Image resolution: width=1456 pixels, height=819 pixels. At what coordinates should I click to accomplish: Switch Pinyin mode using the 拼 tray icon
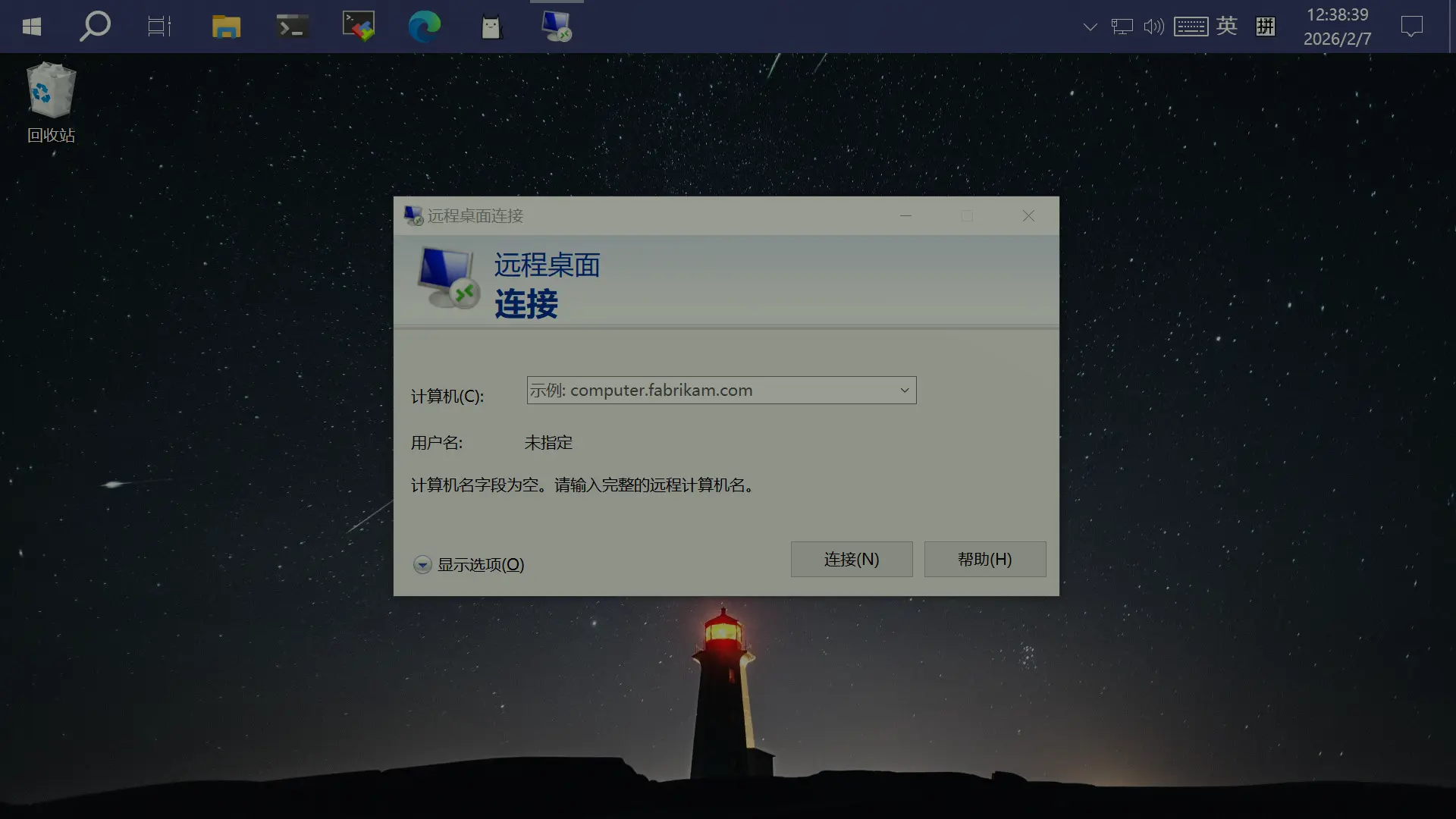point(1265,26)
